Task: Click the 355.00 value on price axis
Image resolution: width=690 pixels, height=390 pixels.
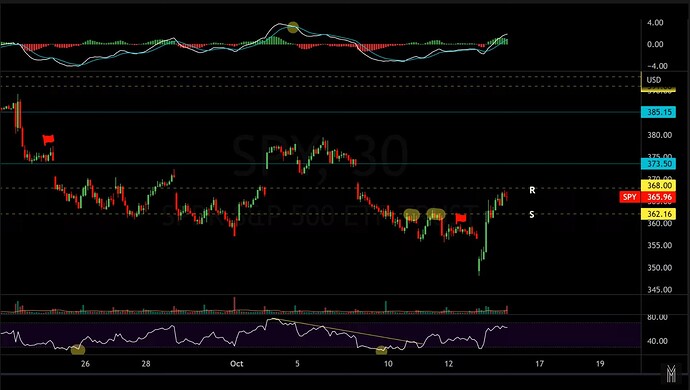Action: click(660, 245)
